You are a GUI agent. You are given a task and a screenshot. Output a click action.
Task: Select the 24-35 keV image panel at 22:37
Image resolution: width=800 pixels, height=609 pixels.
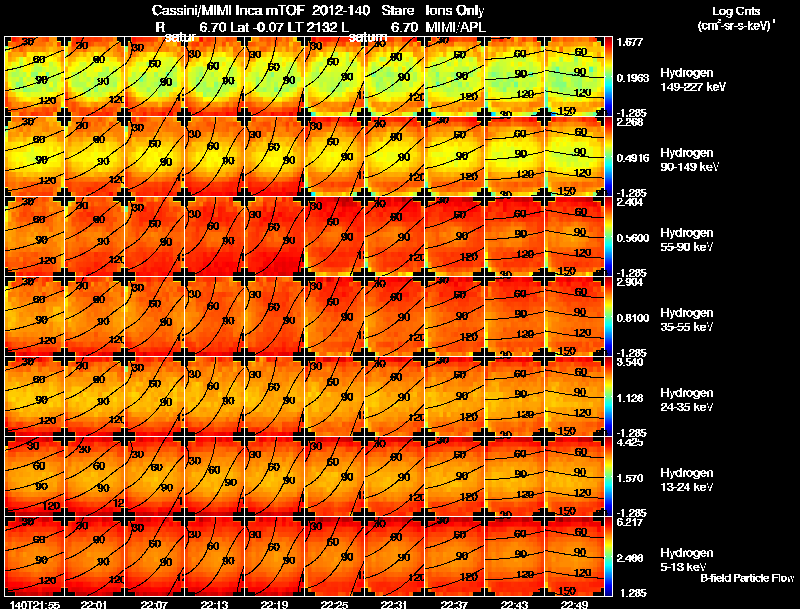[x=455, y=396]
